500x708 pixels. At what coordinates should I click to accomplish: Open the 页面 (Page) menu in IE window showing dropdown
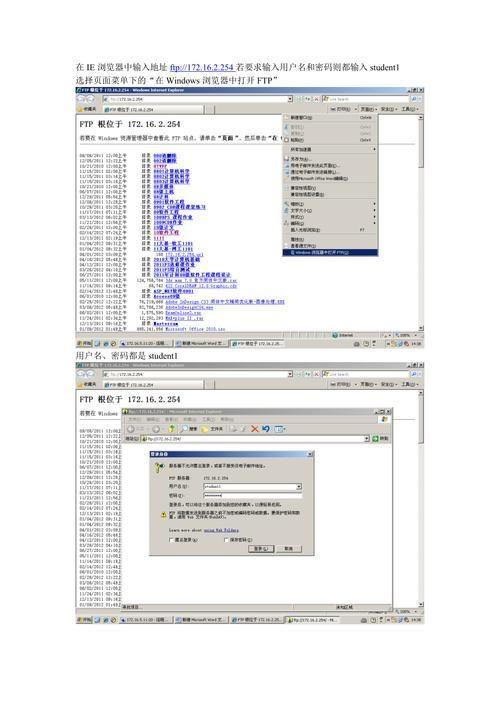coord(368,109)
